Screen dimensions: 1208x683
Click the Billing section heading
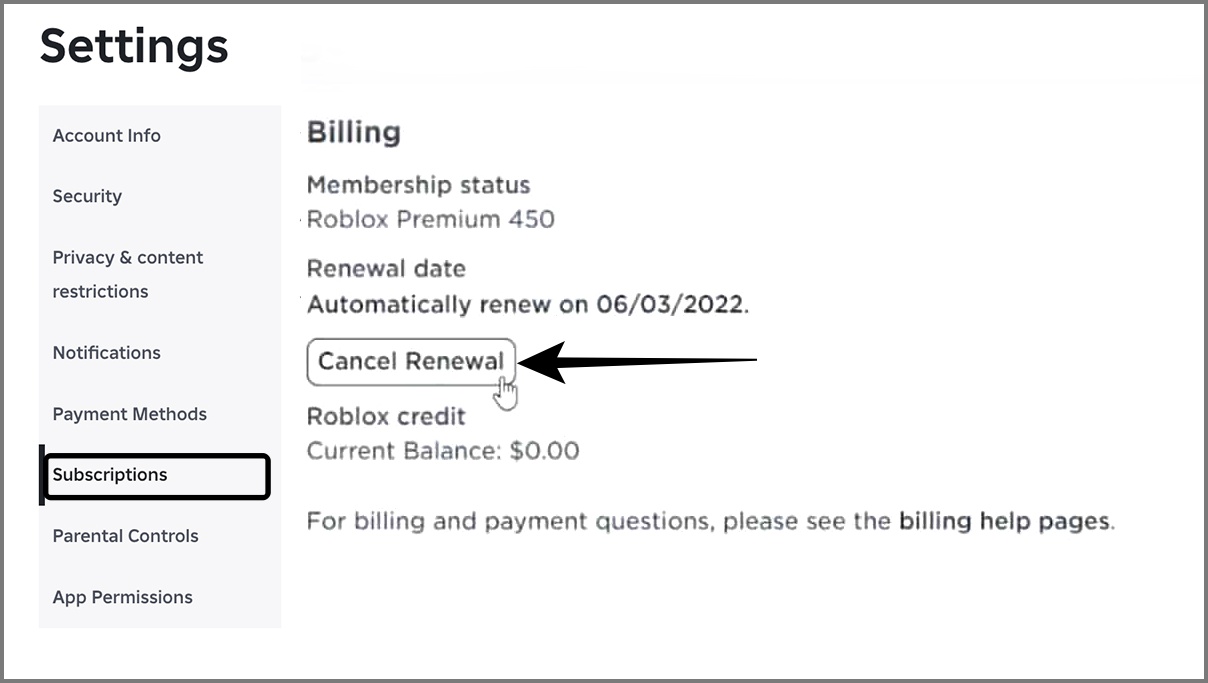354,131
